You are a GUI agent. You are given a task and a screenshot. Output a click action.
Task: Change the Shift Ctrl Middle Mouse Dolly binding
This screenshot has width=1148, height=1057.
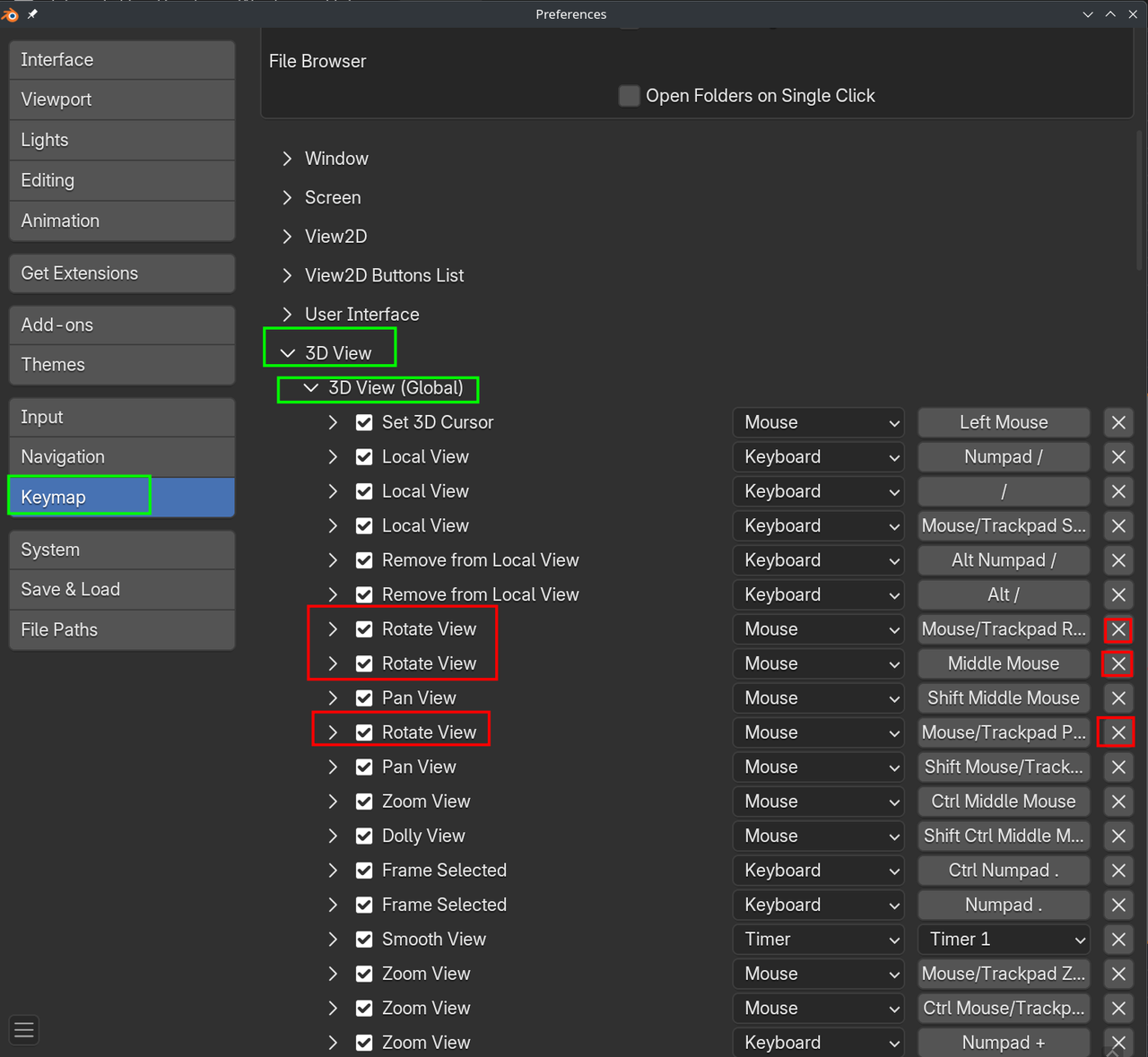[1004, 836]
